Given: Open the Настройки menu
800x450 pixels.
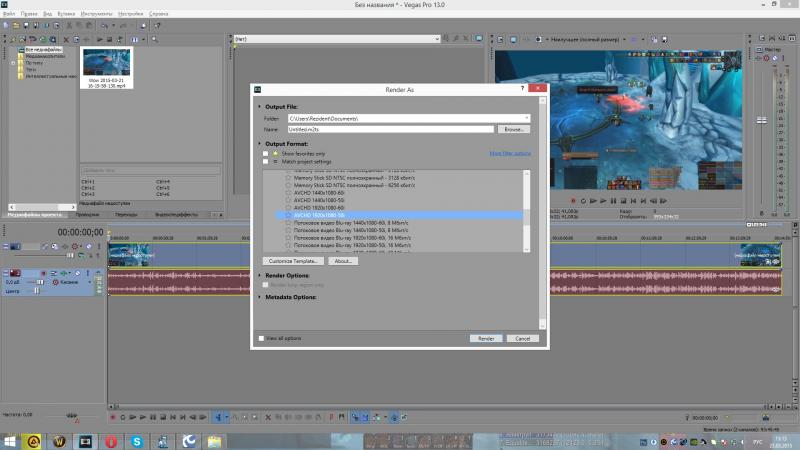Looking at the screenshot, I should coord(131,14).
